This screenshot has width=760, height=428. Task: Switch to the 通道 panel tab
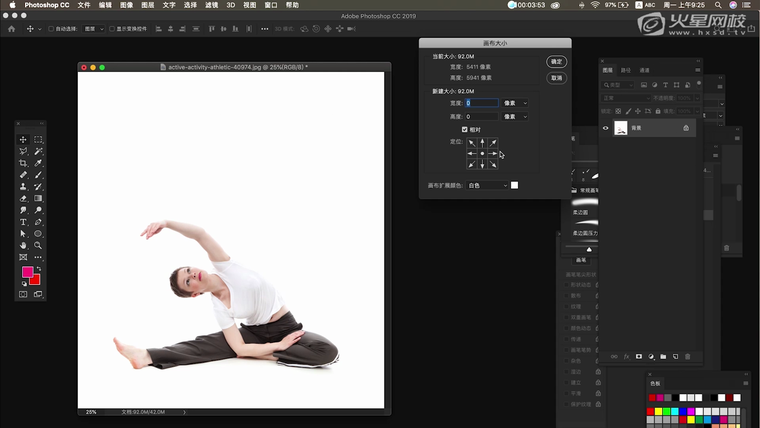(644, 71)
